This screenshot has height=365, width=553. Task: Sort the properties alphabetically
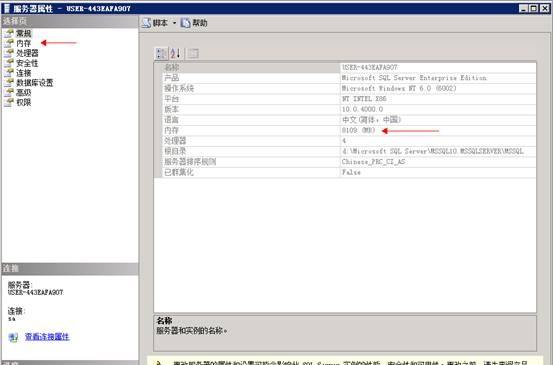point(176,54)
